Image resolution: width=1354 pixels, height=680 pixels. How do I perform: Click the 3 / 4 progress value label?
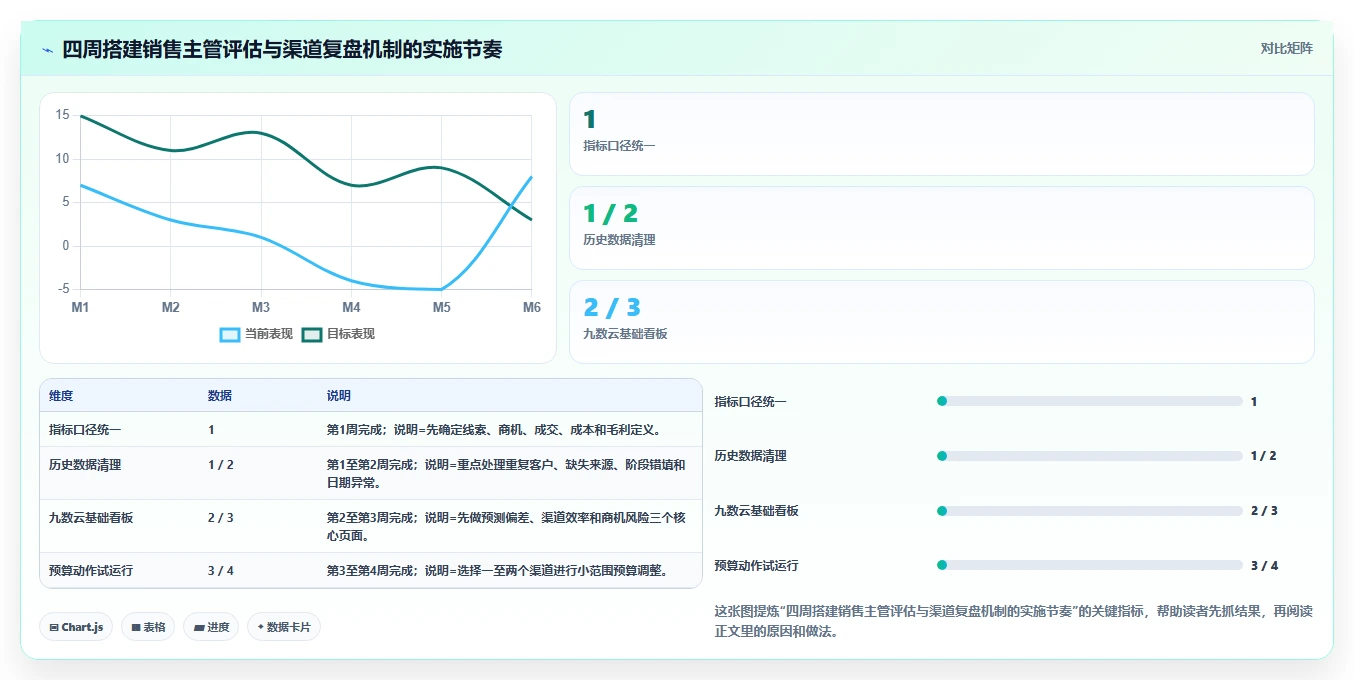1264,566
